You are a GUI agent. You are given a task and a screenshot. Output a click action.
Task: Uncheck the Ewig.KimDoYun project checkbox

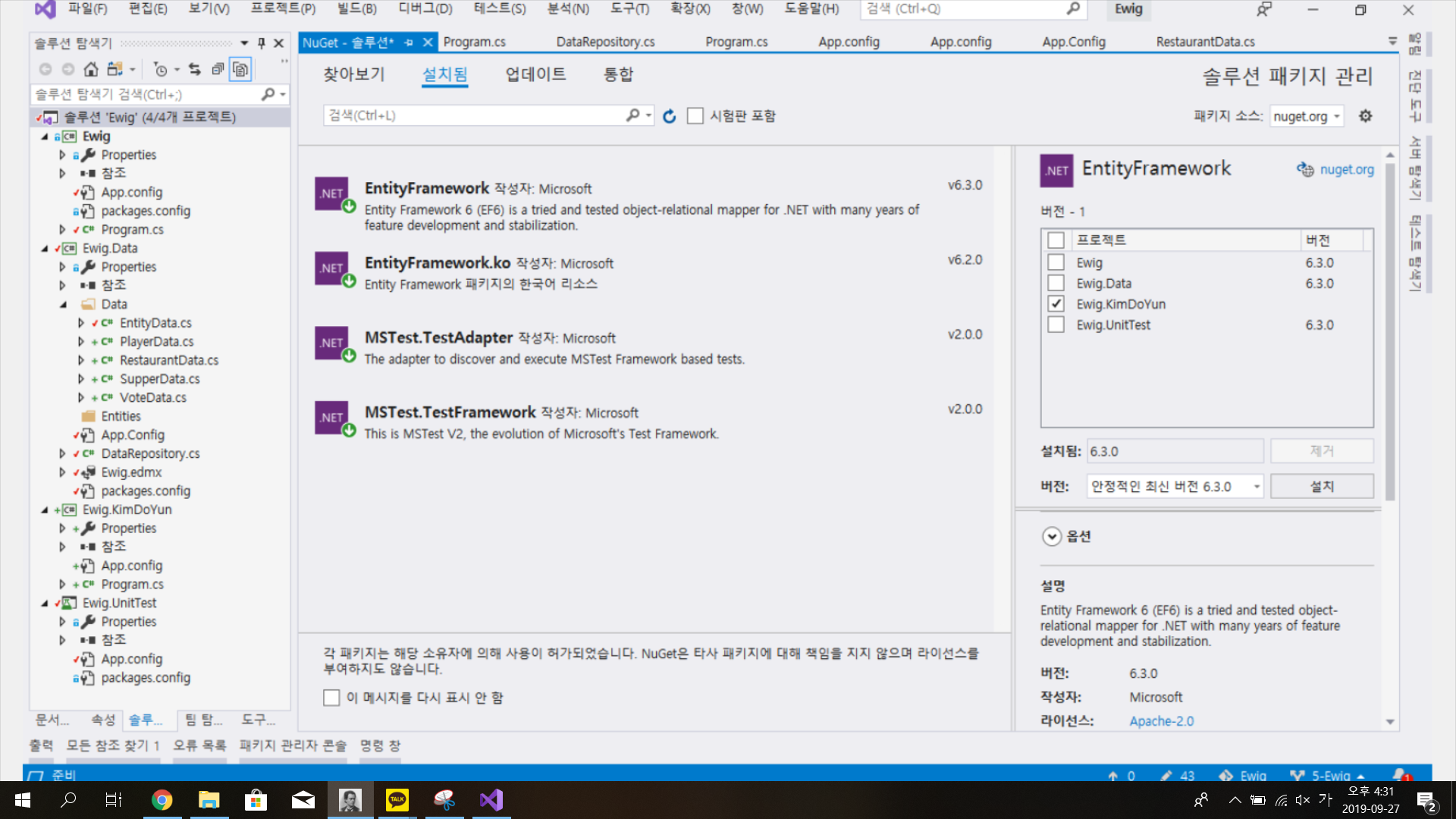1056,304
